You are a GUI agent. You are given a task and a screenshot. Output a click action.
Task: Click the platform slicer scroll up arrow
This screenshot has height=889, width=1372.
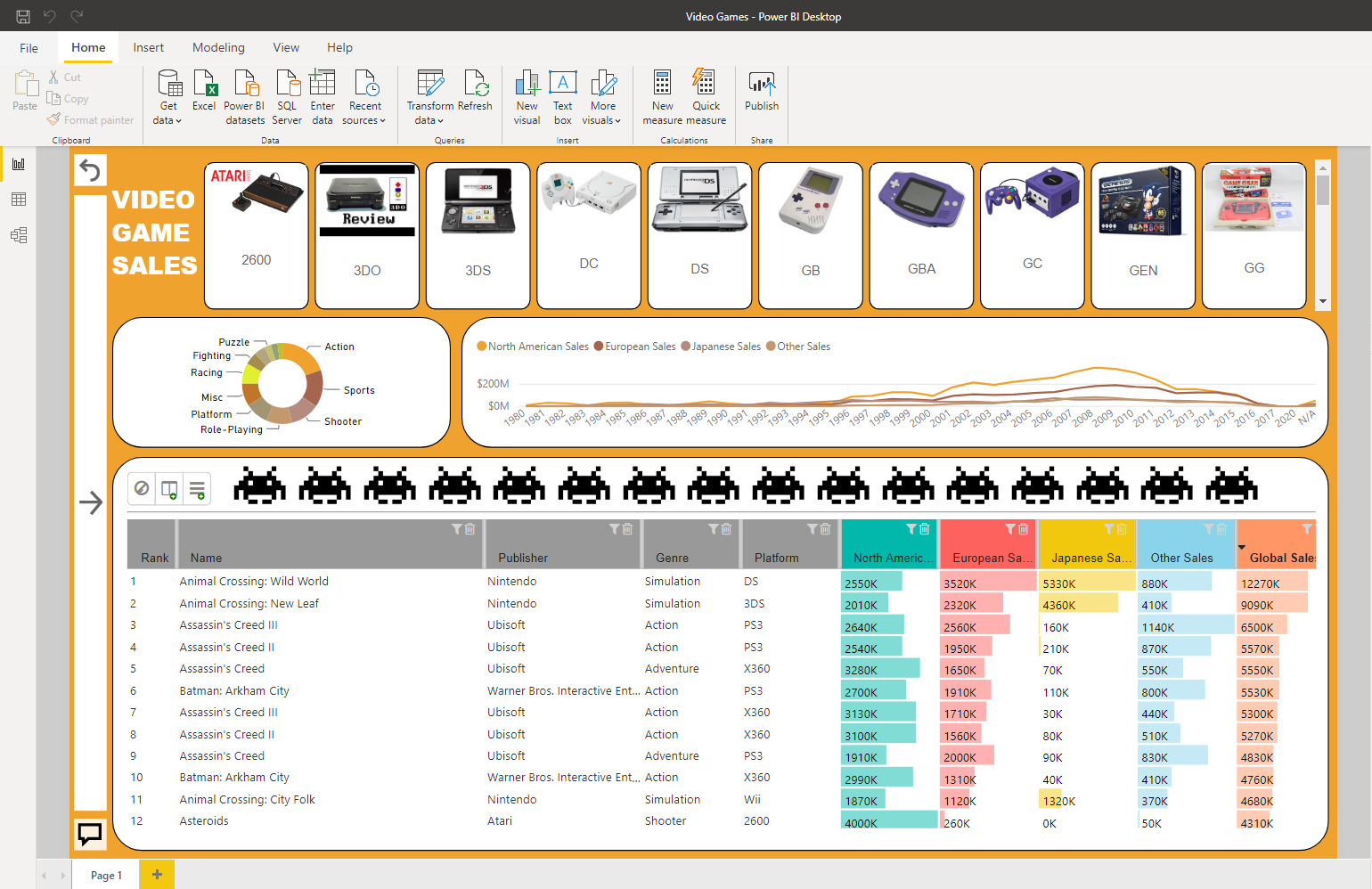tap(1323, 167)
